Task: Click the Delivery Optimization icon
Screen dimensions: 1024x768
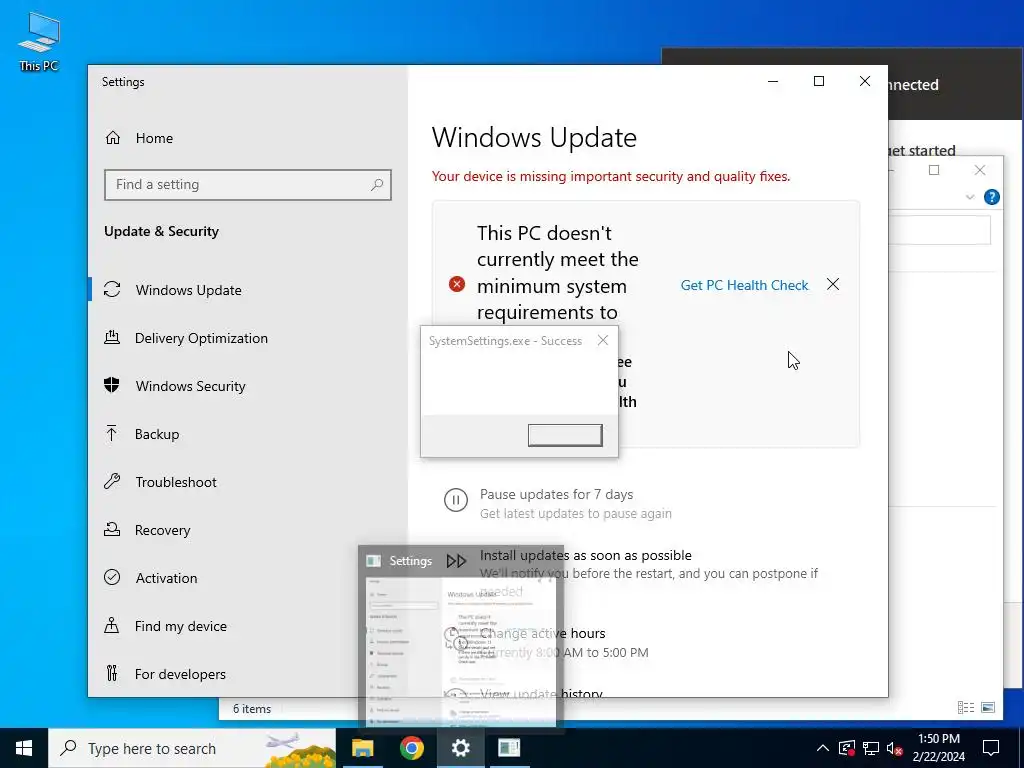Action: pyautogui.click(x=112, y=337)
